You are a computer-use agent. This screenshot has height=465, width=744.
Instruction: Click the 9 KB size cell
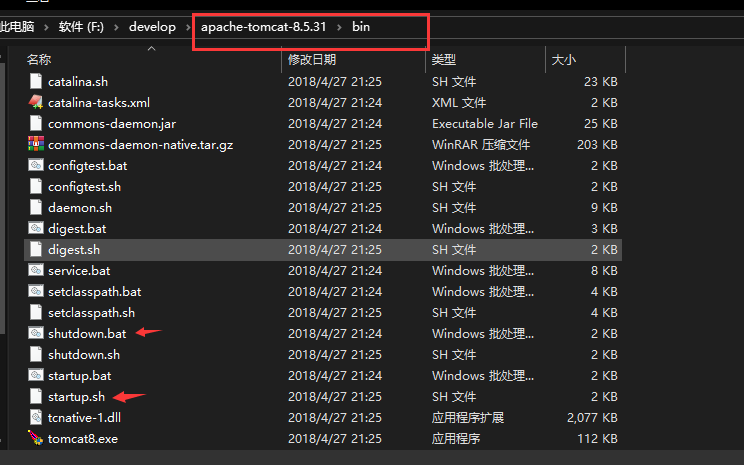[604, 207]
